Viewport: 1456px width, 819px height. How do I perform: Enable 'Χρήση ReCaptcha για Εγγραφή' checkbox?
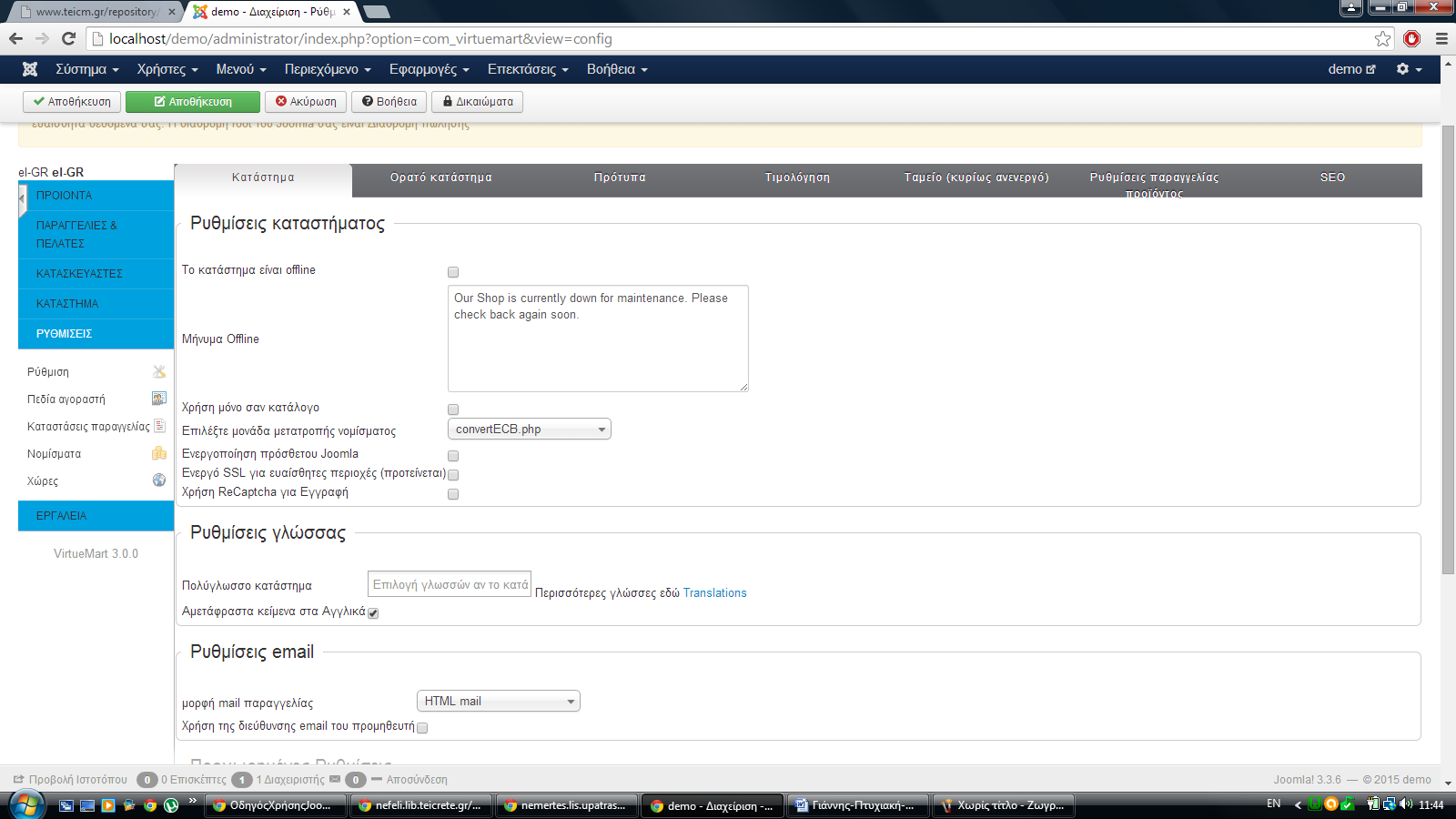[453, 494]
